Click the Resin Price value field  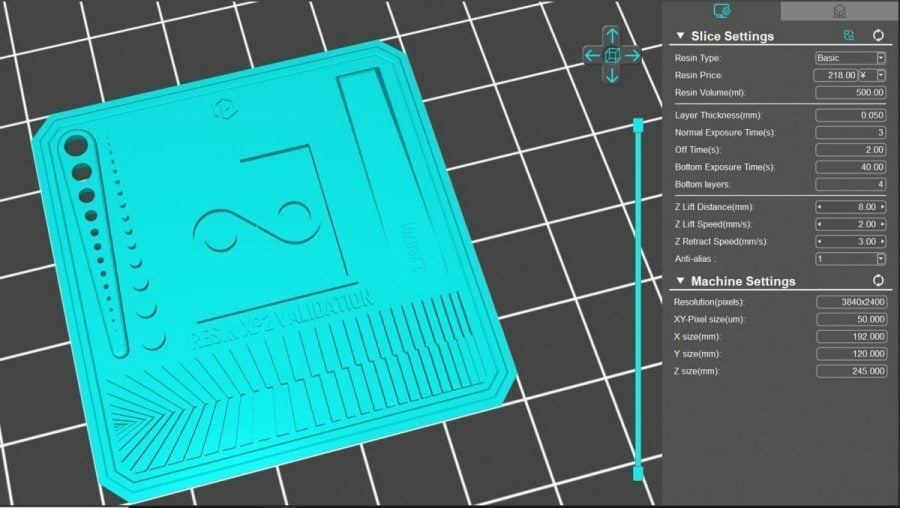coord(836,75)
